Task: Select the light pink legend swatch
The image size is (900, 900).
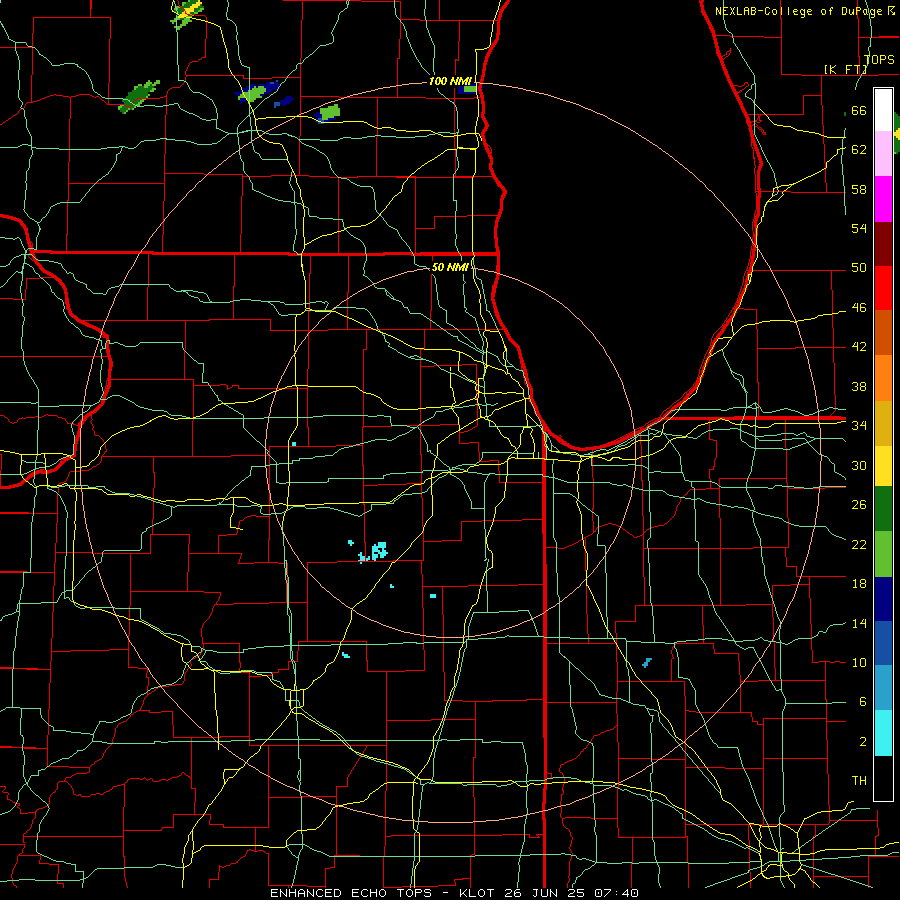Action: tap(883, 154)
